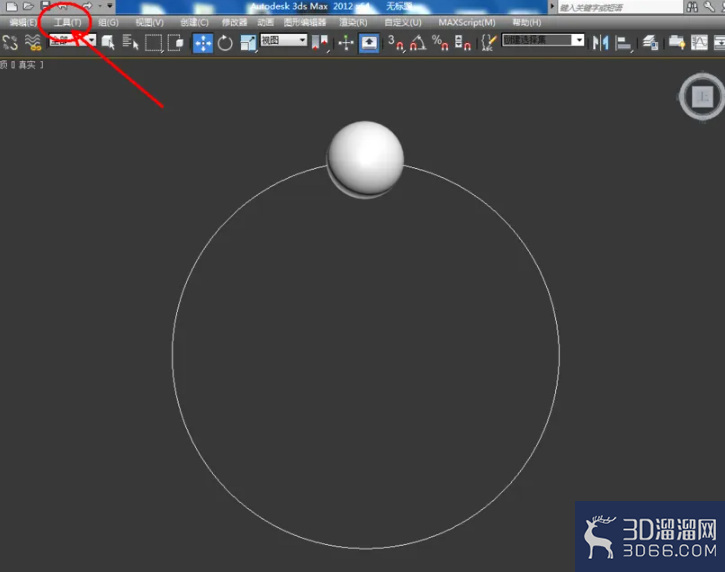Toggle the 3D Snaps button
This screenshot has height=572, width=725.
pyautogui.click(x=396, y=43)
